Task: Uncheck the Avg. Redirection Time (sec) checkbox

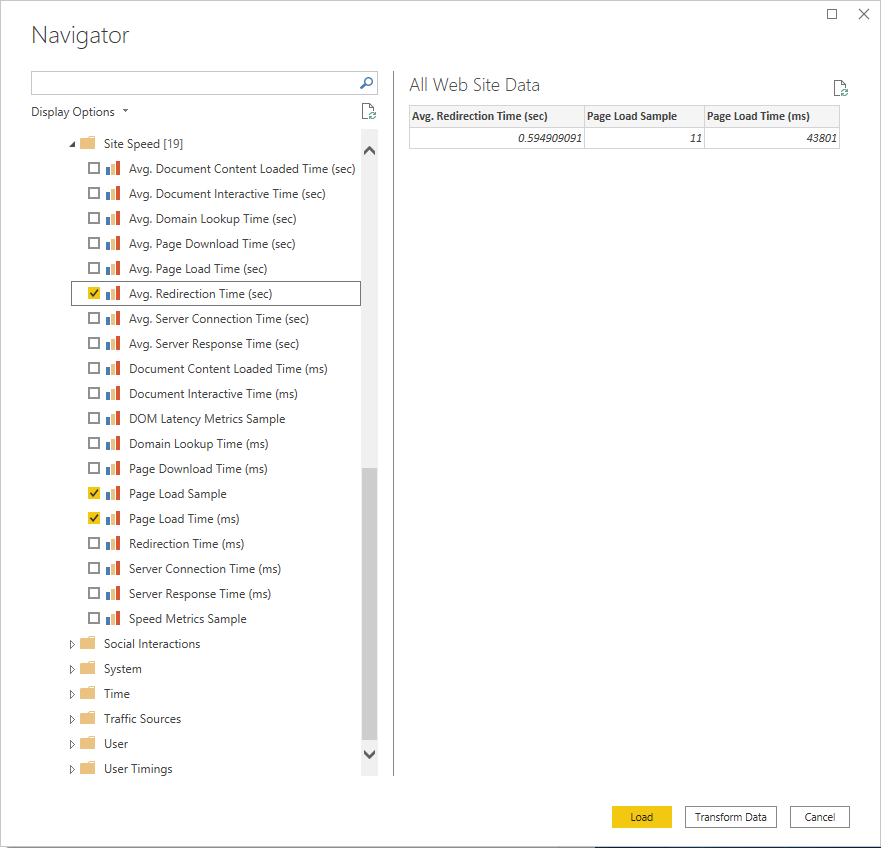Action: click(x=94, y=294)
